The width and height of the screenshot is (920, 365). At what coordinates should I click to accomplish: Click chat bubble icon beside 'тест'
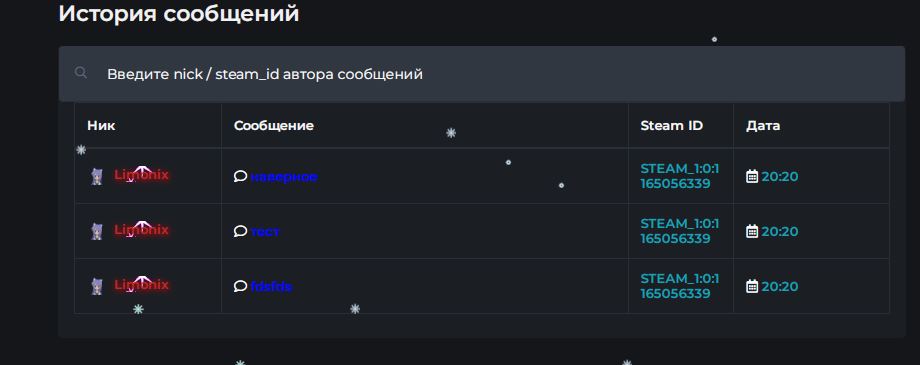click(240, 231)
